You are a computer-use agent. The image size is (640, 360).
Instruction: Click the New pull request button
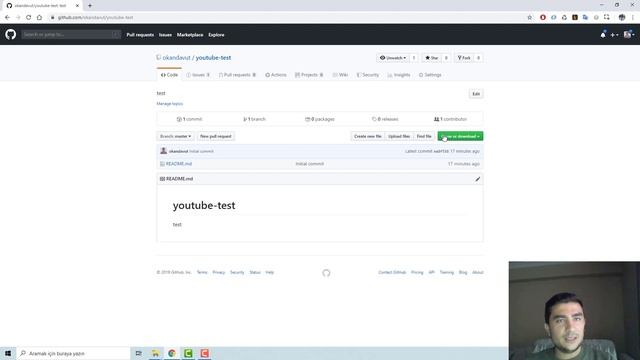coord(216,136)
